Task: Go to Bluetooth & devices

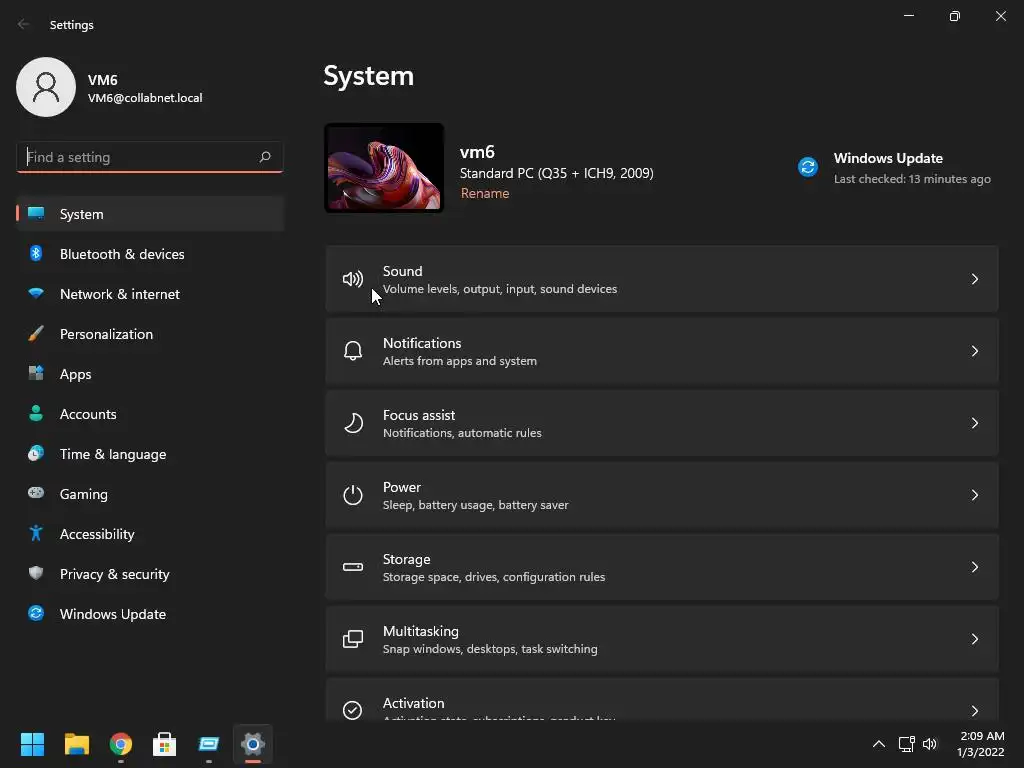Action: pyautogui.click(x=150, y=253)
